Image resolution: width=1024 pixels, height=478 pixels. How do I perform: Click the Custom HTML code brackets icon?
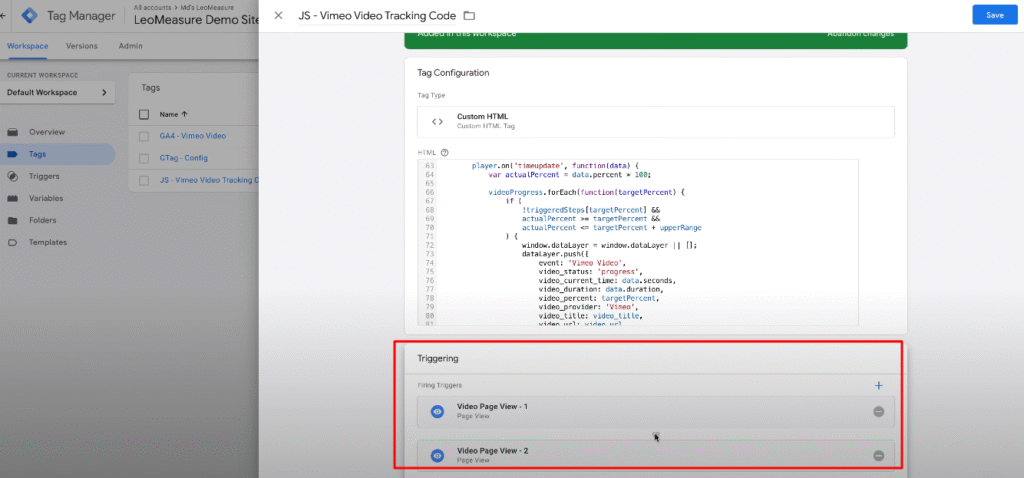[x=438, y=121]
